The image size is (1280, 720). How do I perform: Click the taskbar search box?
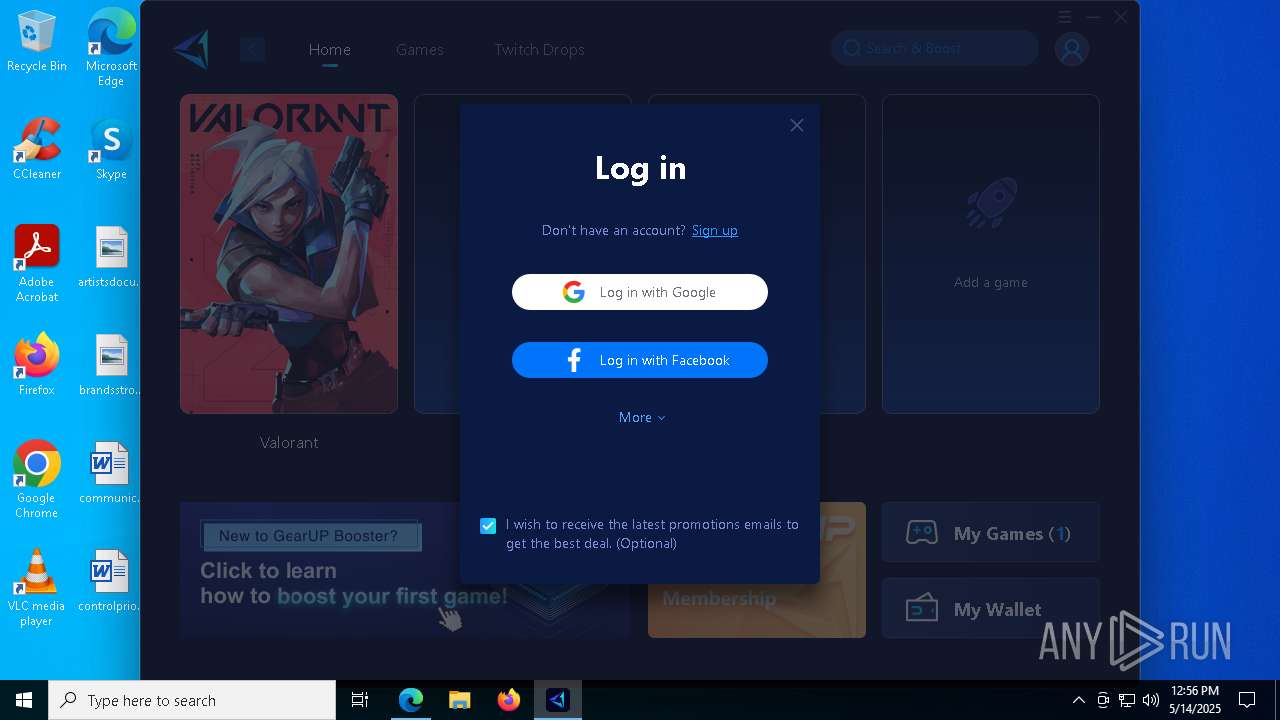tap(192, 700)
